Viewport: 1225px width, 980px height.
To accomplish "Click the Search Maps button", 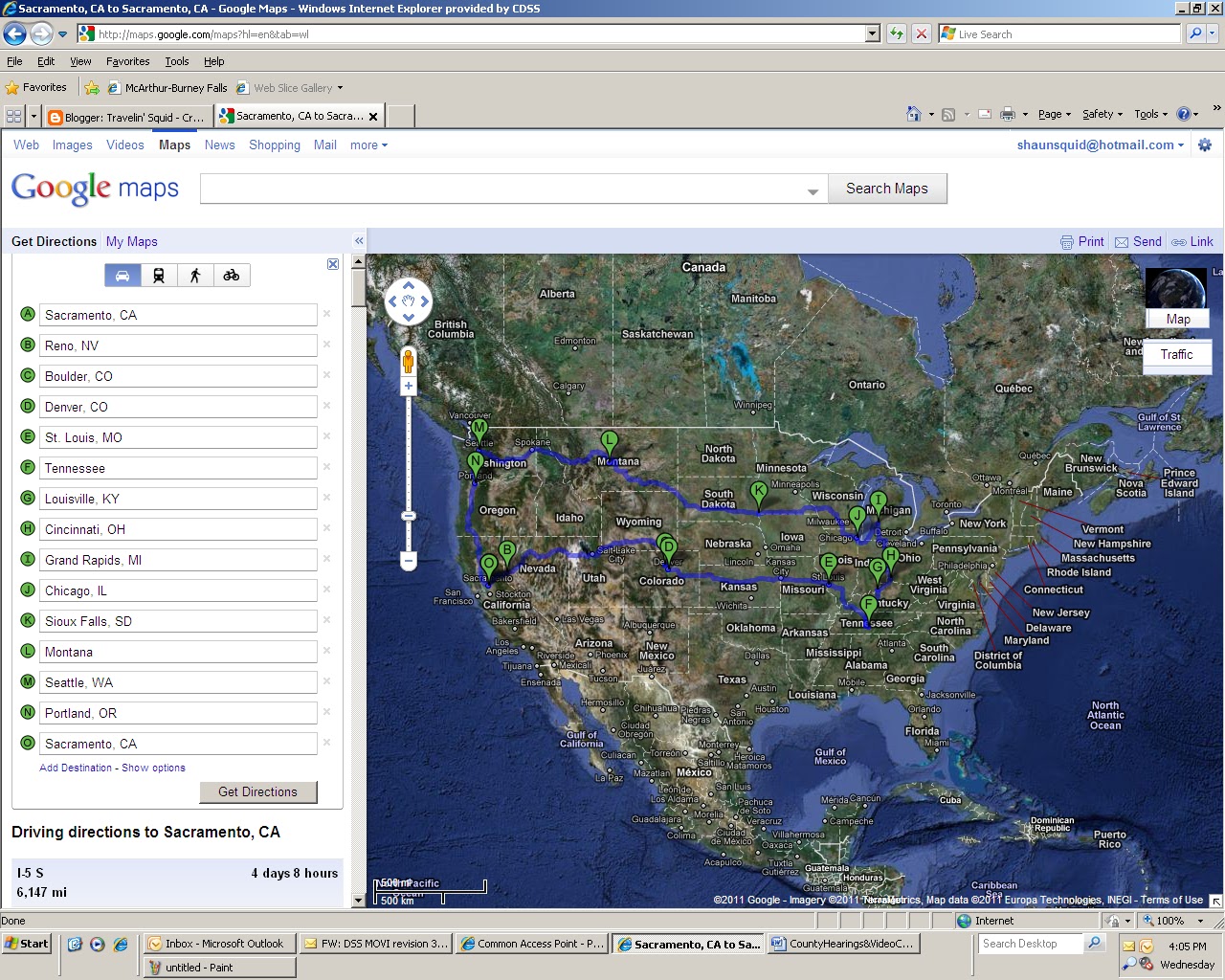I will pyautogui.click(x=887, y=189).
